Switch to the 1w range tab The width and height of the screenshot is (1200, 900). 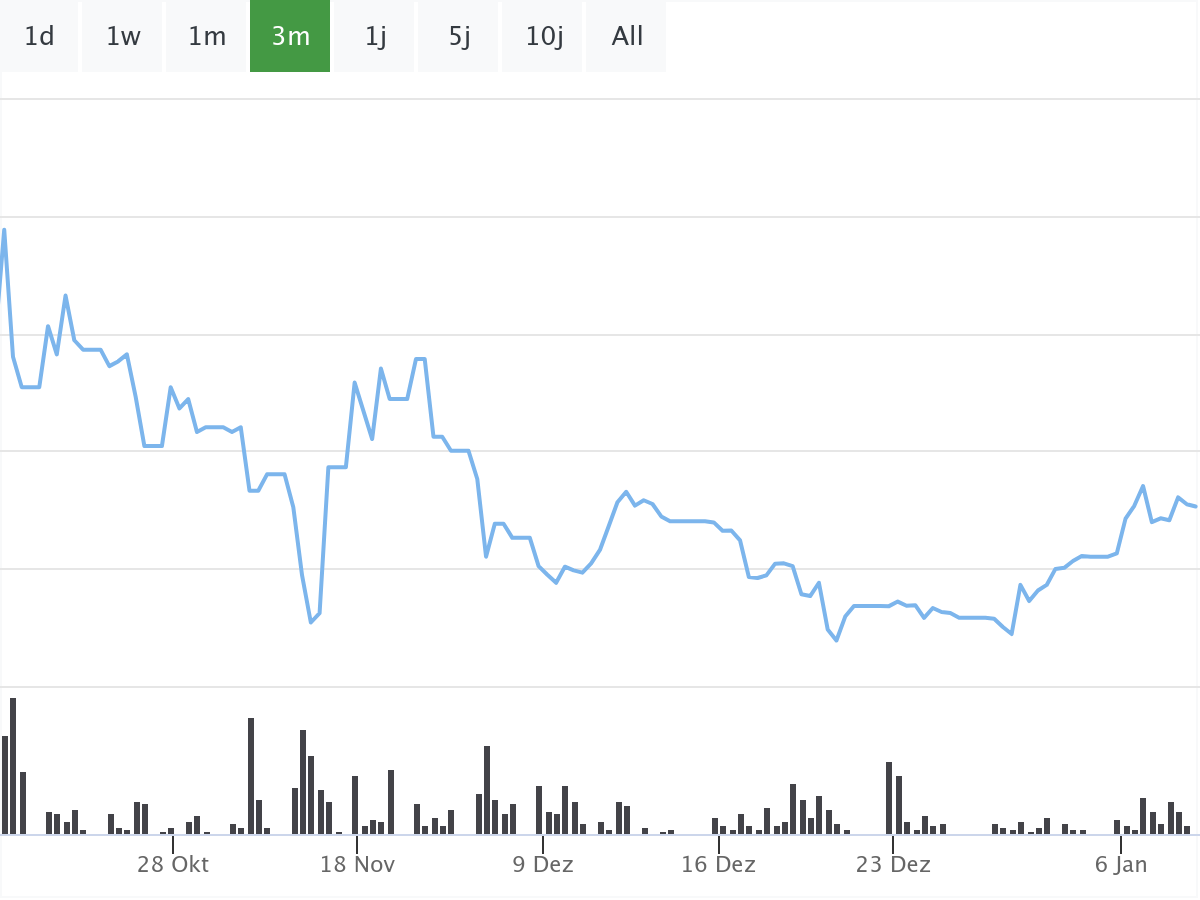click(123, 37)
